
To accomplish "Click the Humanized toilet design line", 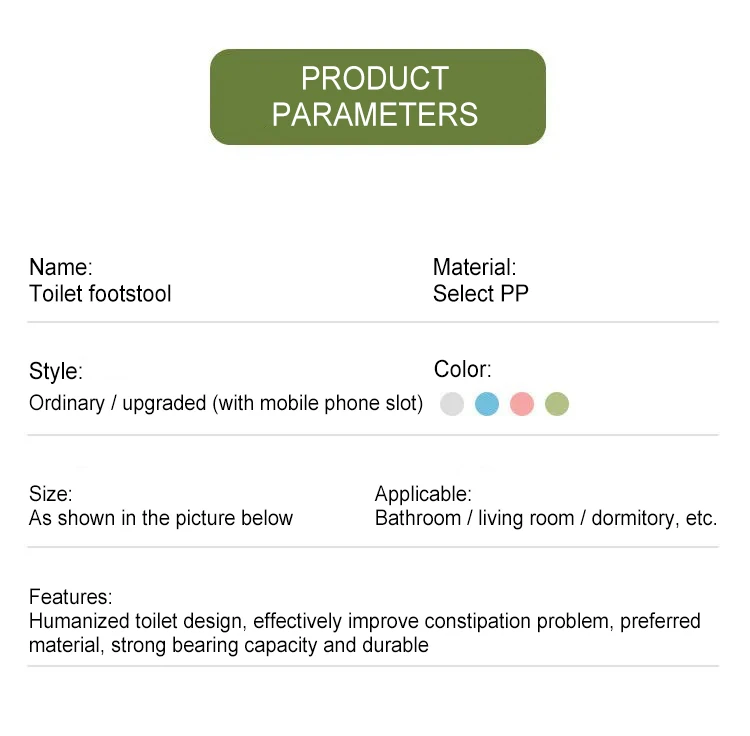I will click(364, 621).
